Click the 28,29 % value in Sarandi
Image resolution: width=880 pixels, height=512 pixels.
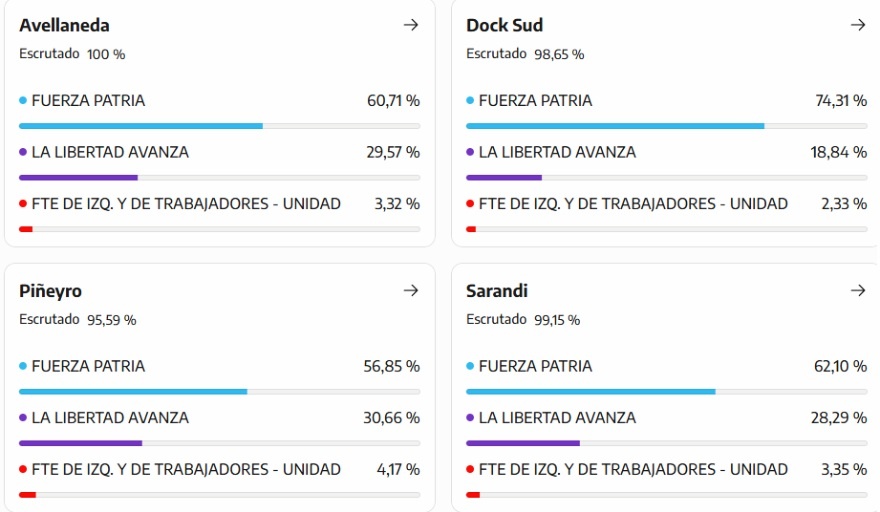[840, 418]
